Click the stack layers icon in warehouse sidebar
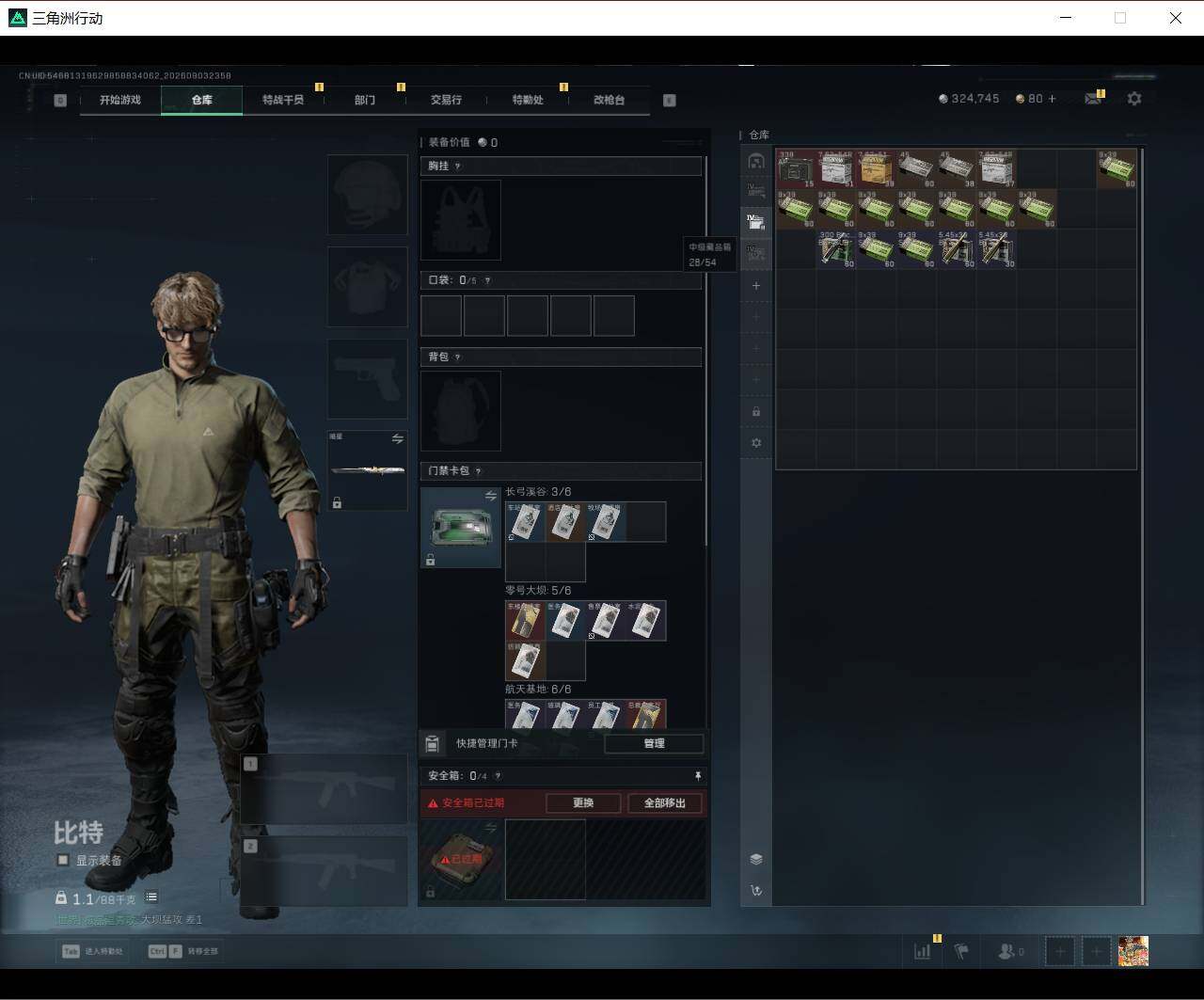The height and width of the screenshot is (1000, 1204). (756, 859)
